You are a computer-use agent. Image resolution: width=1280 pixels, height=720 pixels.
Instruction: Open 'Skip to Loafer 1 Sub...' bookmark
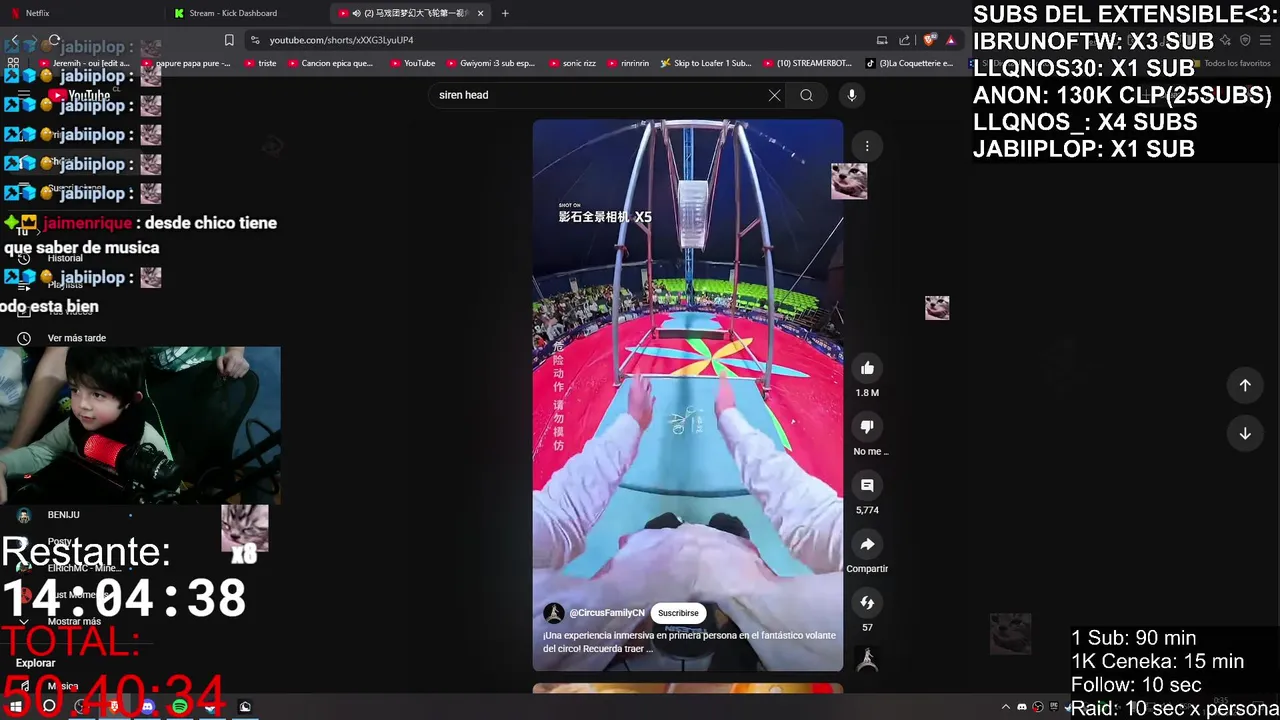[705, 63]
